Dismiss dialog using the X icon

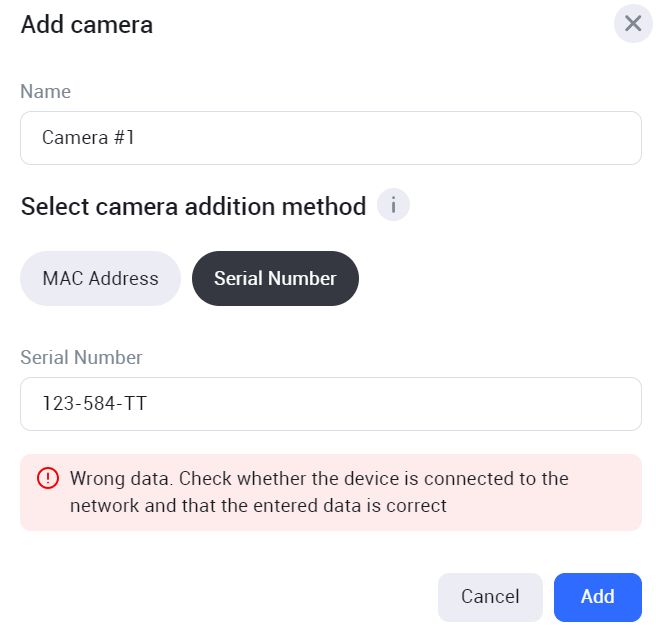(632, 24)
